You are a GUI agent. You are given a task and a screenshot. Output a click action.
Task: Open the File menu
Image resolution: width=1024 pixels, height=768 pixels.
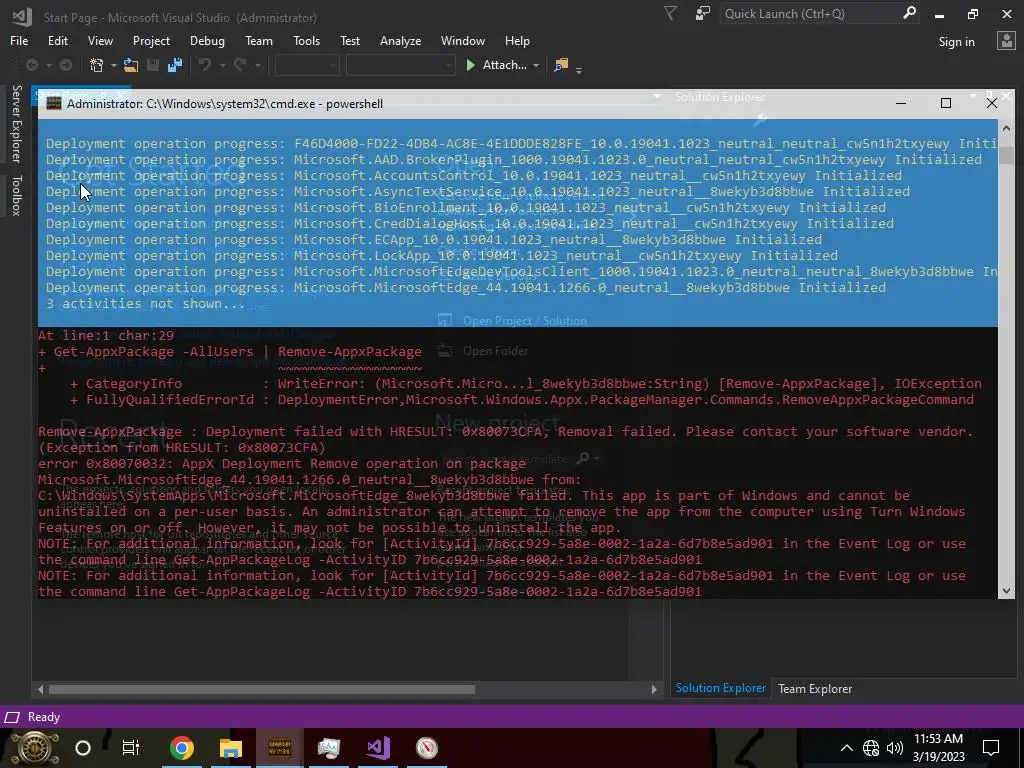coord(19,40)
